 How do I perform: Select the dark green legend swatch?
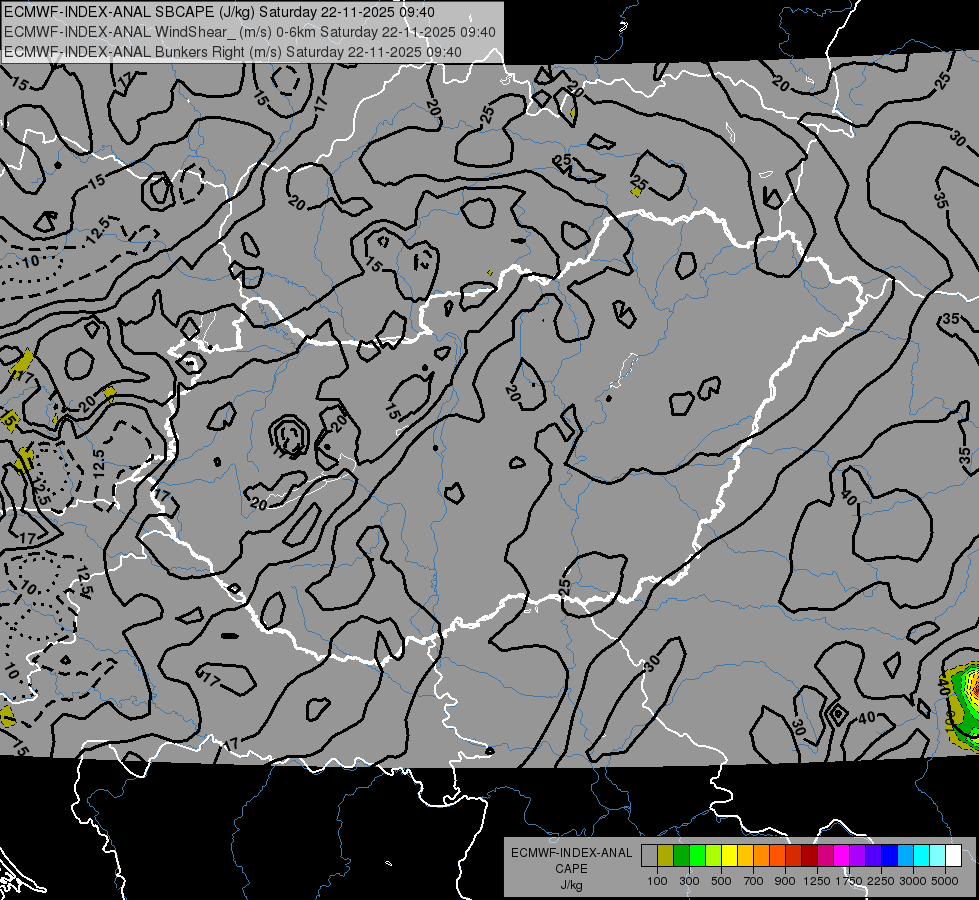tap(681, 855)
